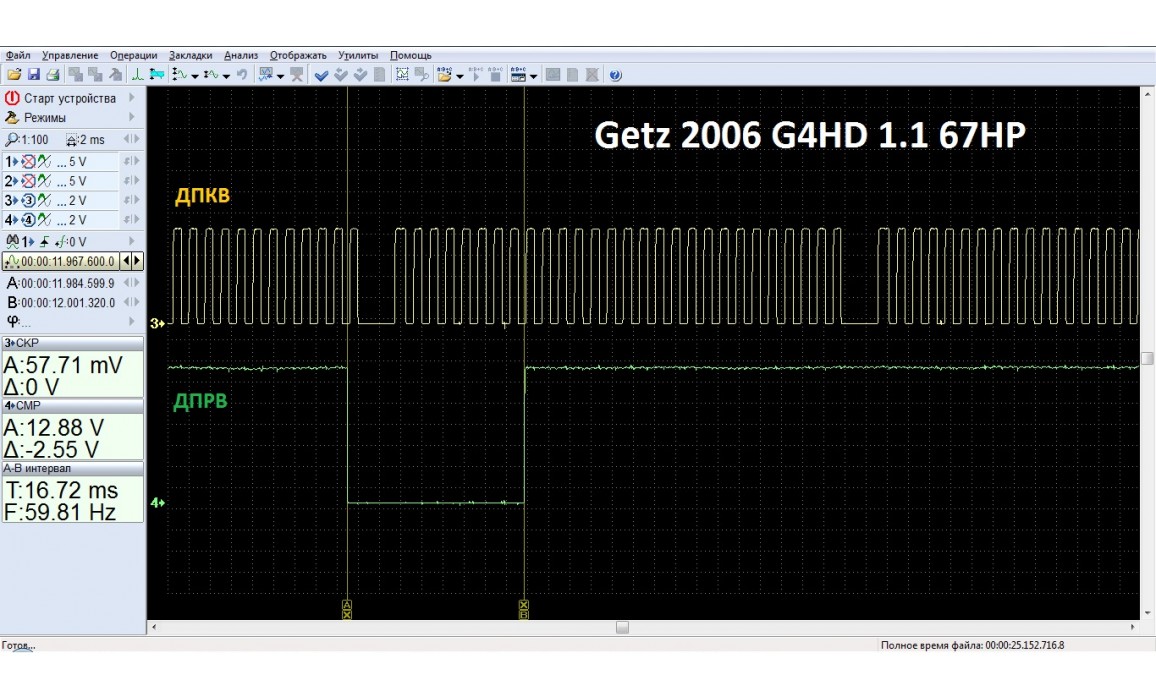Click the blue checkmark toolbar icon
This screenshot has width=1156, height=700.
(x=321, y=75)
